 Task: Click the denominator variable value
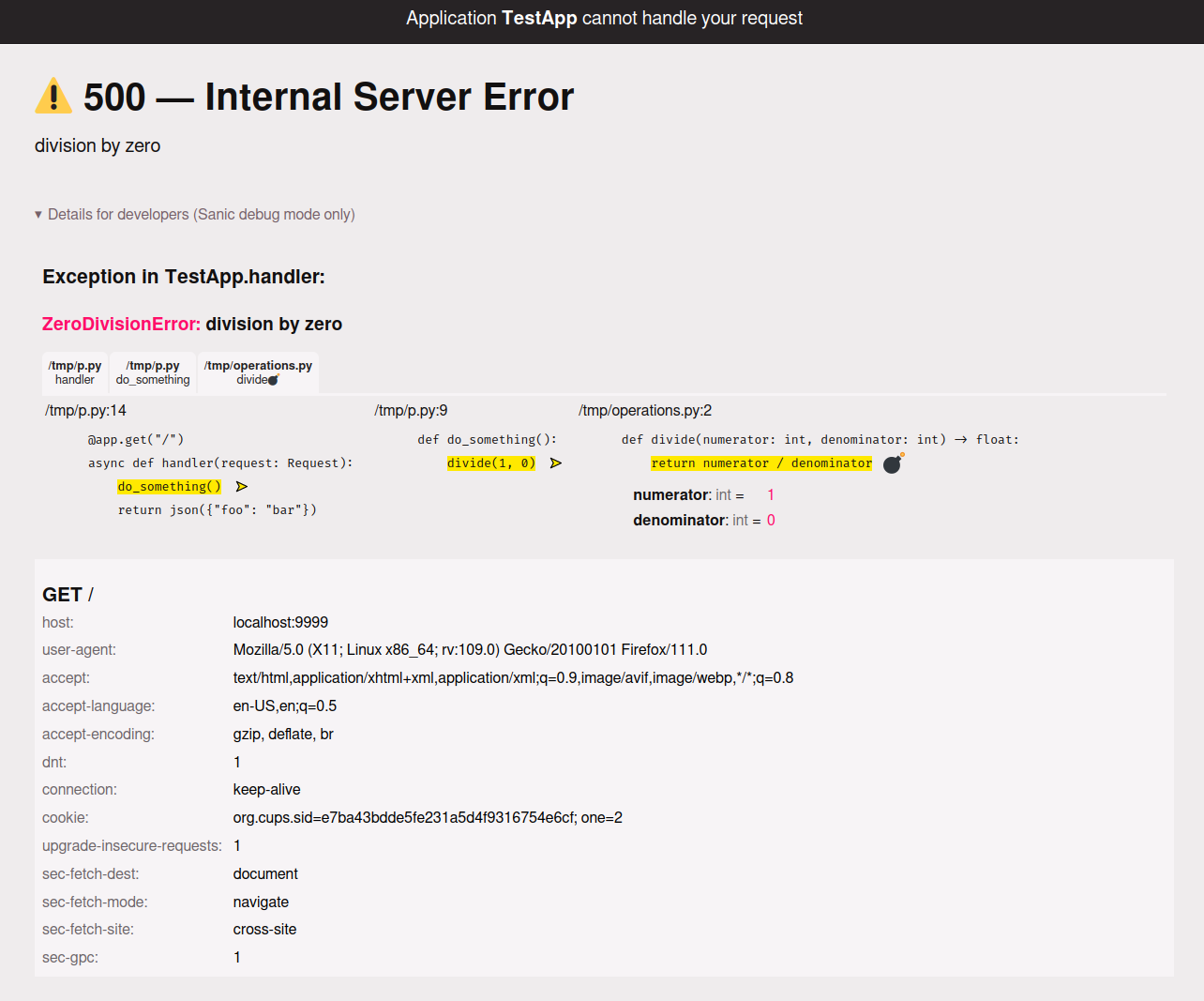[771, 521]
